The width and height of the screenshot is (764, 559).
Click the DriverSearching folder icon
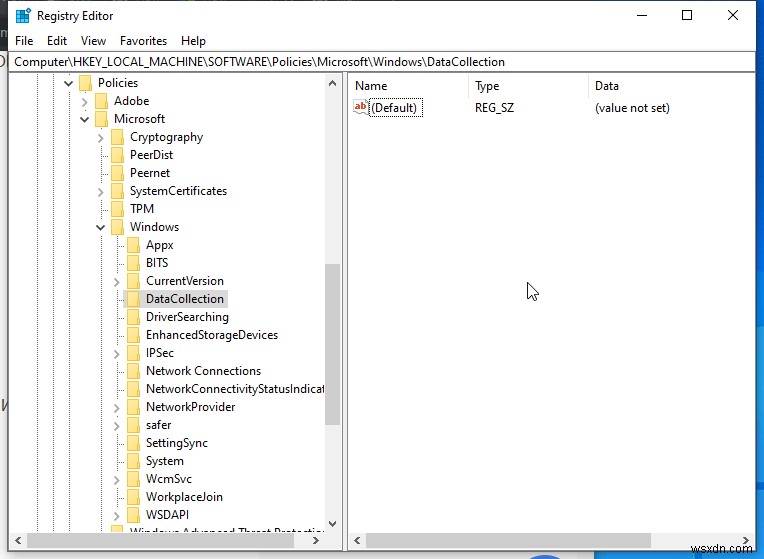[x=134, y=317]
